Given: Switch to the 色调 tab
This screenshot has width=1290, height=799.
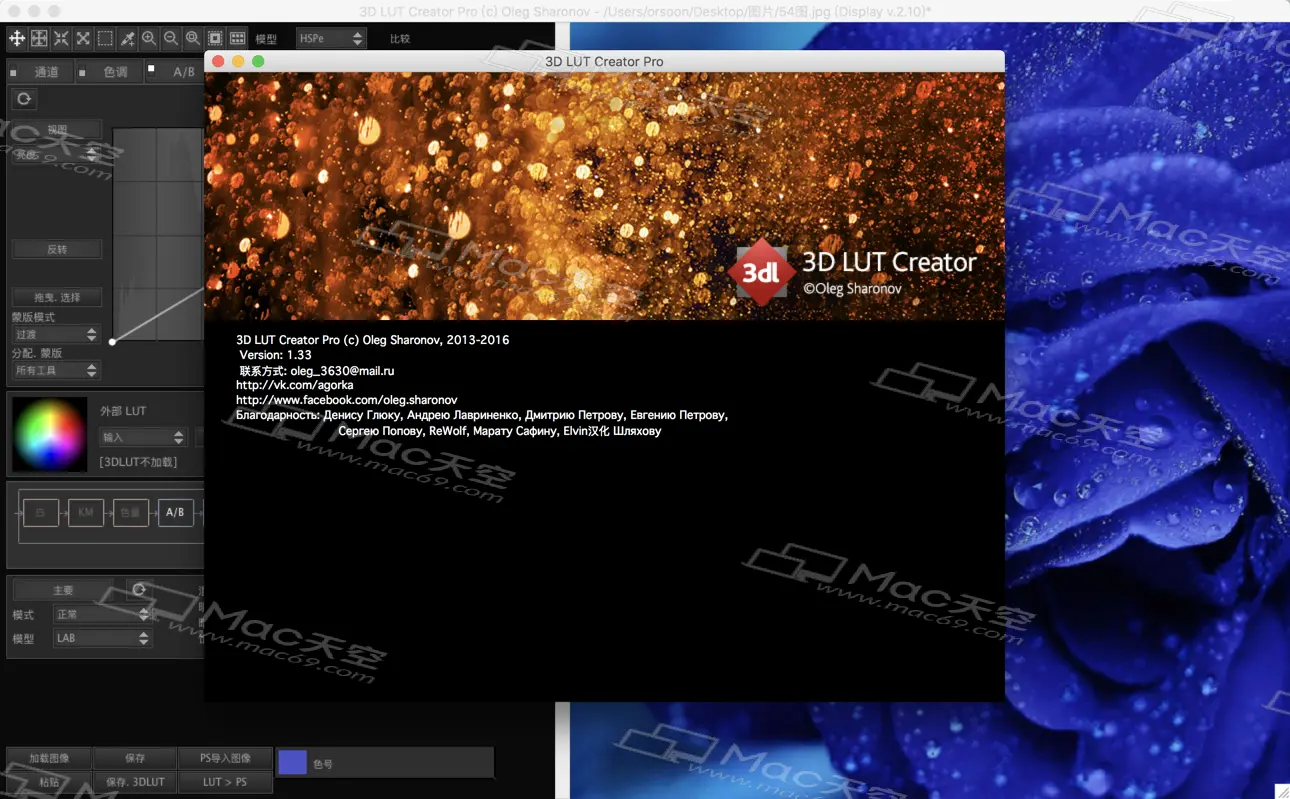Looking at the screenshot, I should [109, 72].
